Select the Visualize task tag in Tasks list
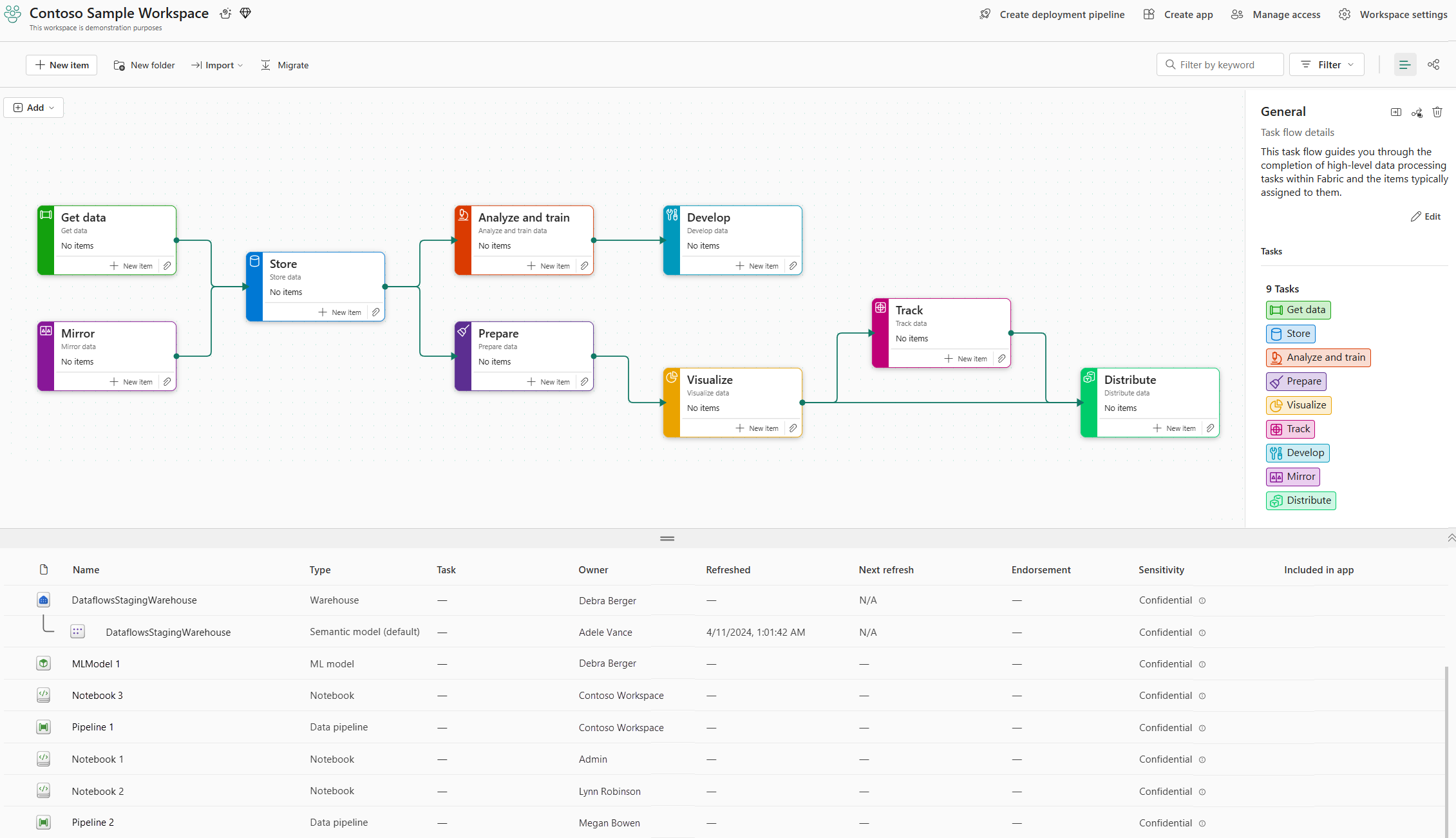The image size is (1456, 838). point(1298,405)
